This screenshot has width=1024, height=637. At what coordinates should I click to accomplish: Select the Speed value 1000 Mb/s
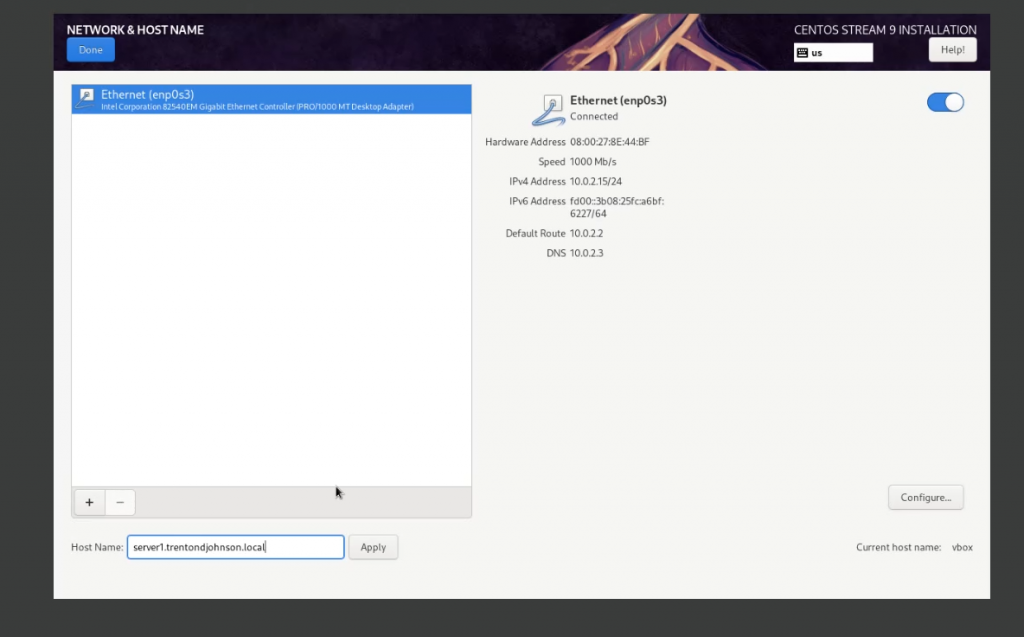click(593, 161)
